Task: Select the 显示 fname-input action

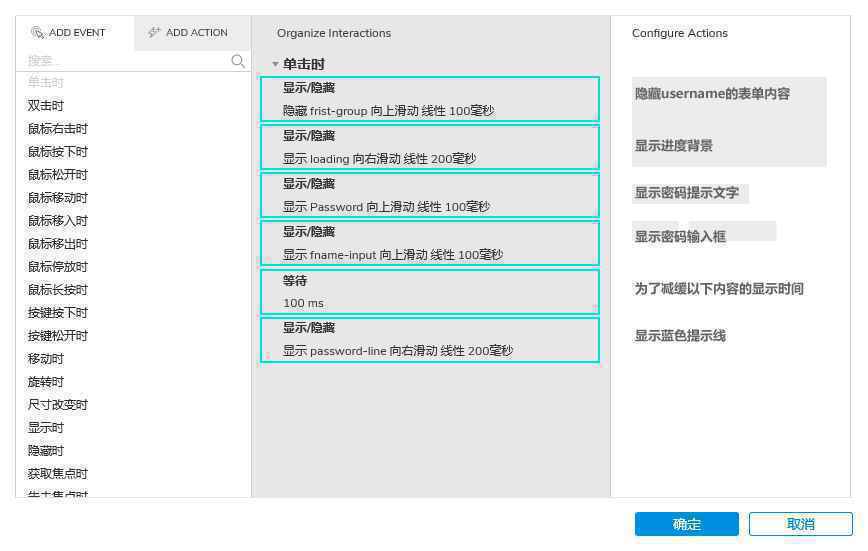Action: [430, 244]
